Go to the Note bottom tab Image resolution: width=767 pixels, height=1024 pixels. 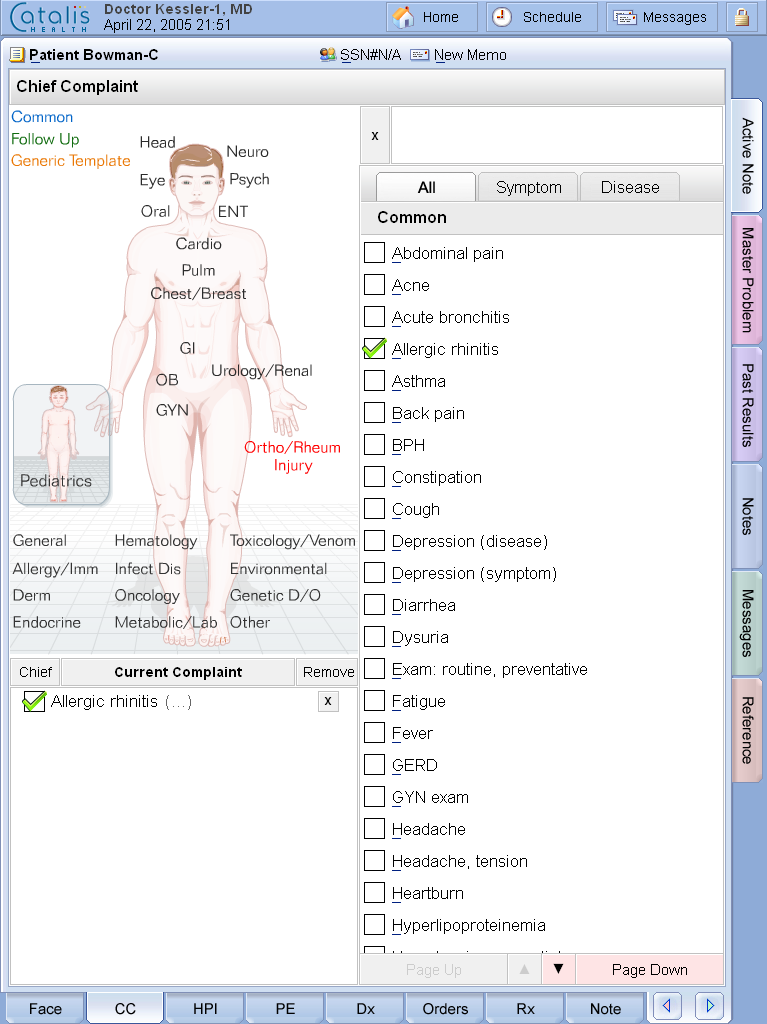(605, 1008)
